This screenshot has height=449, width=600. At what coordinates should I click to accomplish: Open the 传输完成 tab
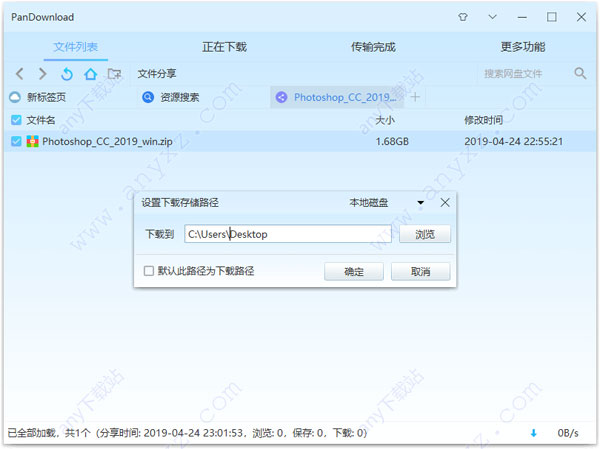click(x=373, y=46)
